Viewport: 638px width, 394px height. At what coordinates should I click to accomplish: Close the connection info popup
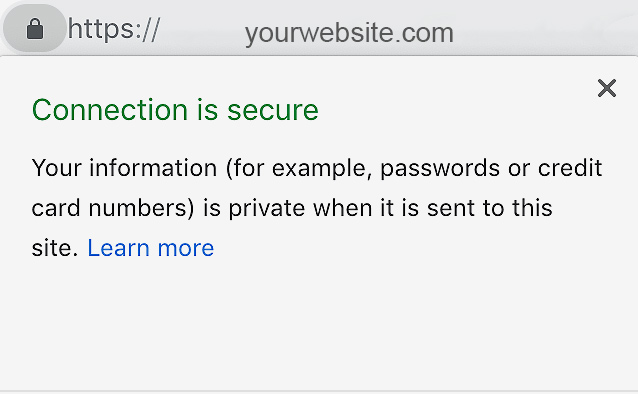(x=607, y=88)
